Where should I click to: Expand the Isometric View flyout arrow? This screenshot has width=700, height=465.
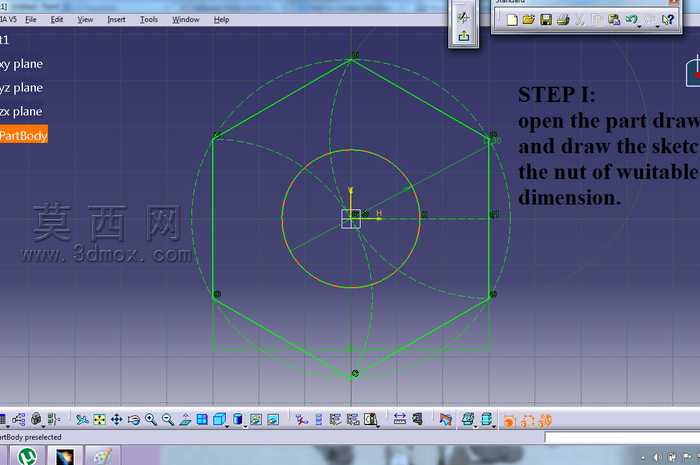[227, 427]
